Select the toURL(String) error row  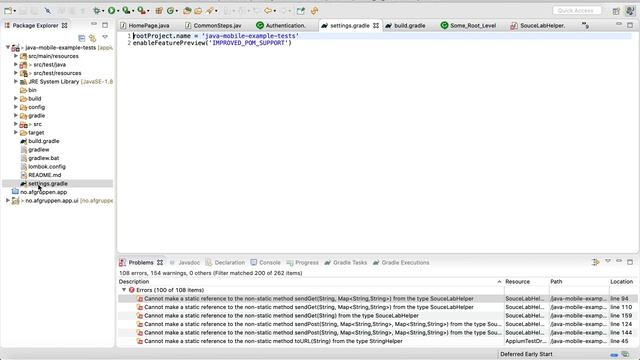click(x=378, y=341)
